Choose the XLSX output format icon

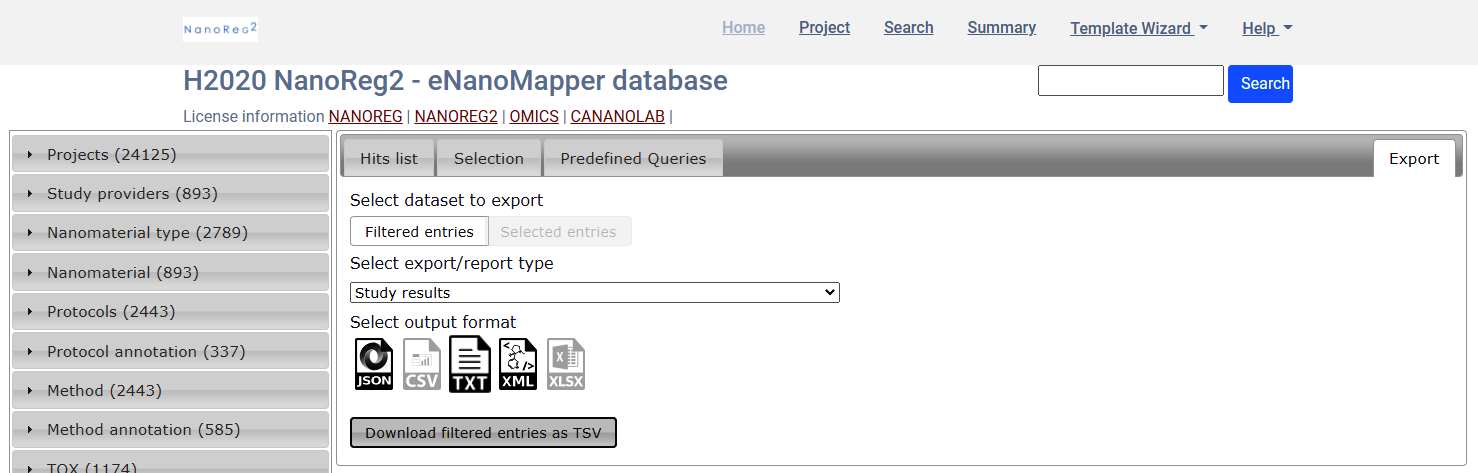pyautogui.click(x=566, y=364)
